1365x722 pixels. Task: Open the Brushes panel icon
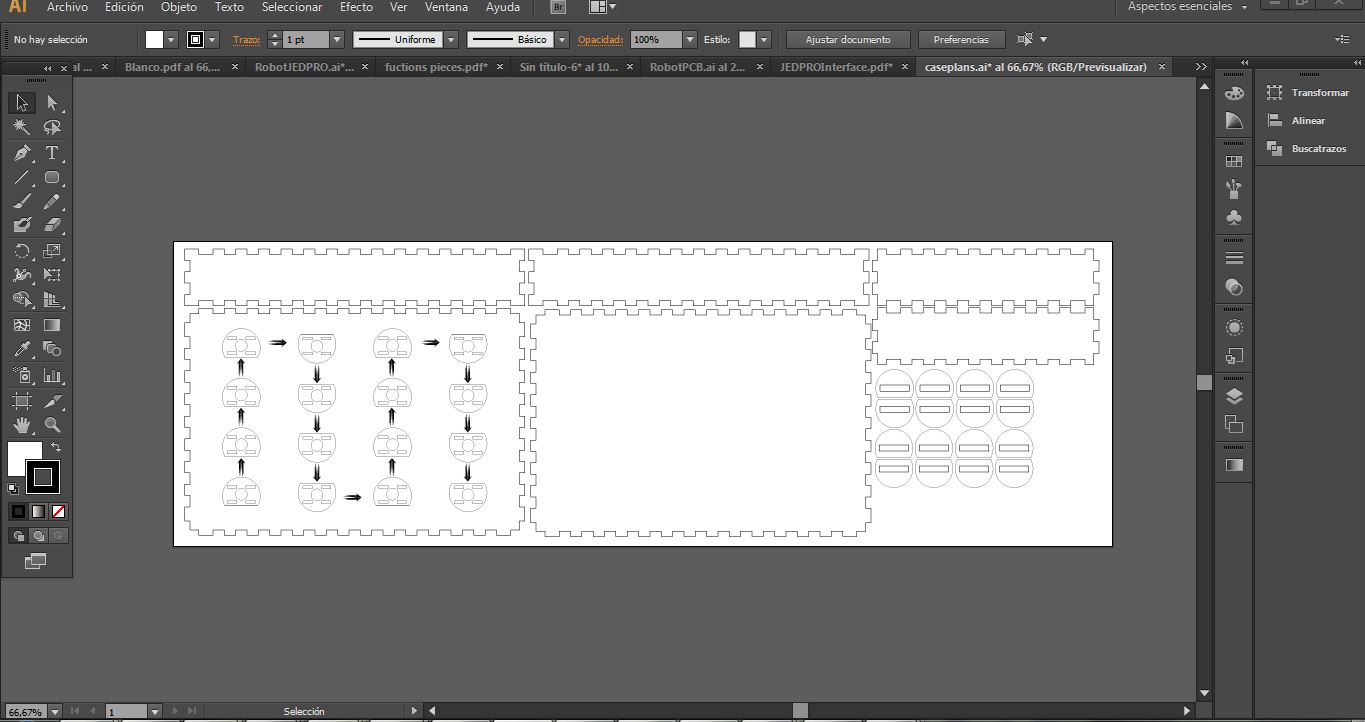pyautogui.click(x=1234, y=188)
